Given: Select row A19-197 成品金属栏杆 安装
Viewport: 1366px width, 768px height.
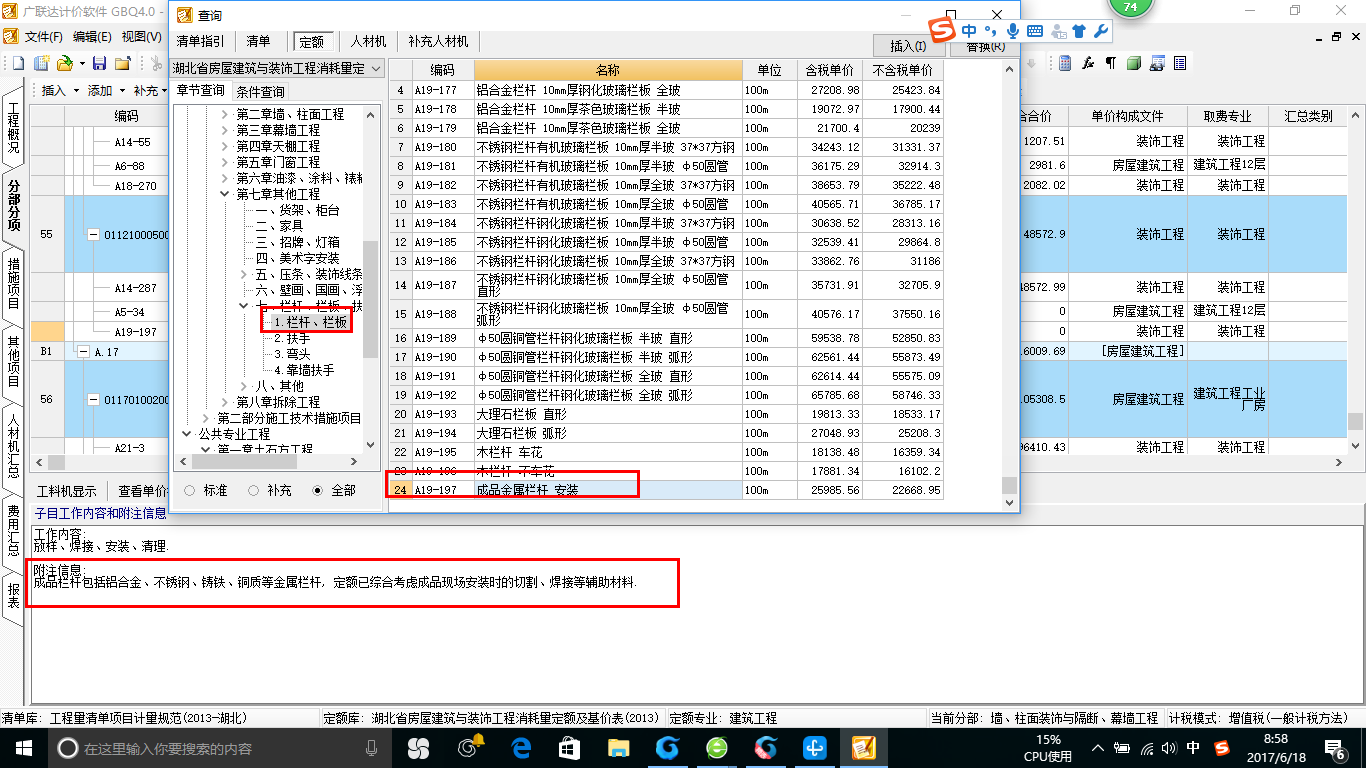Looking at the screenshot, I should tap(665, 490).
